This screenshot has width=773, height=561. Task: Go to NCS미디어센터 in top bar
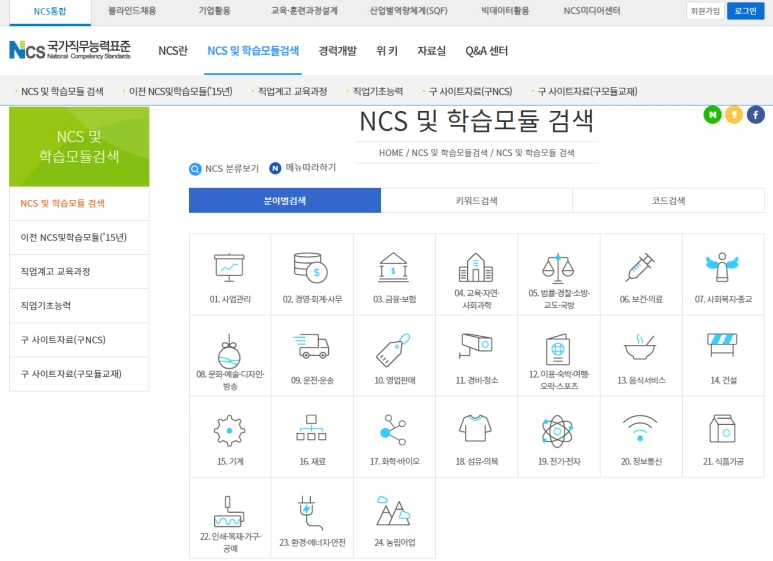tap(592, 11)
